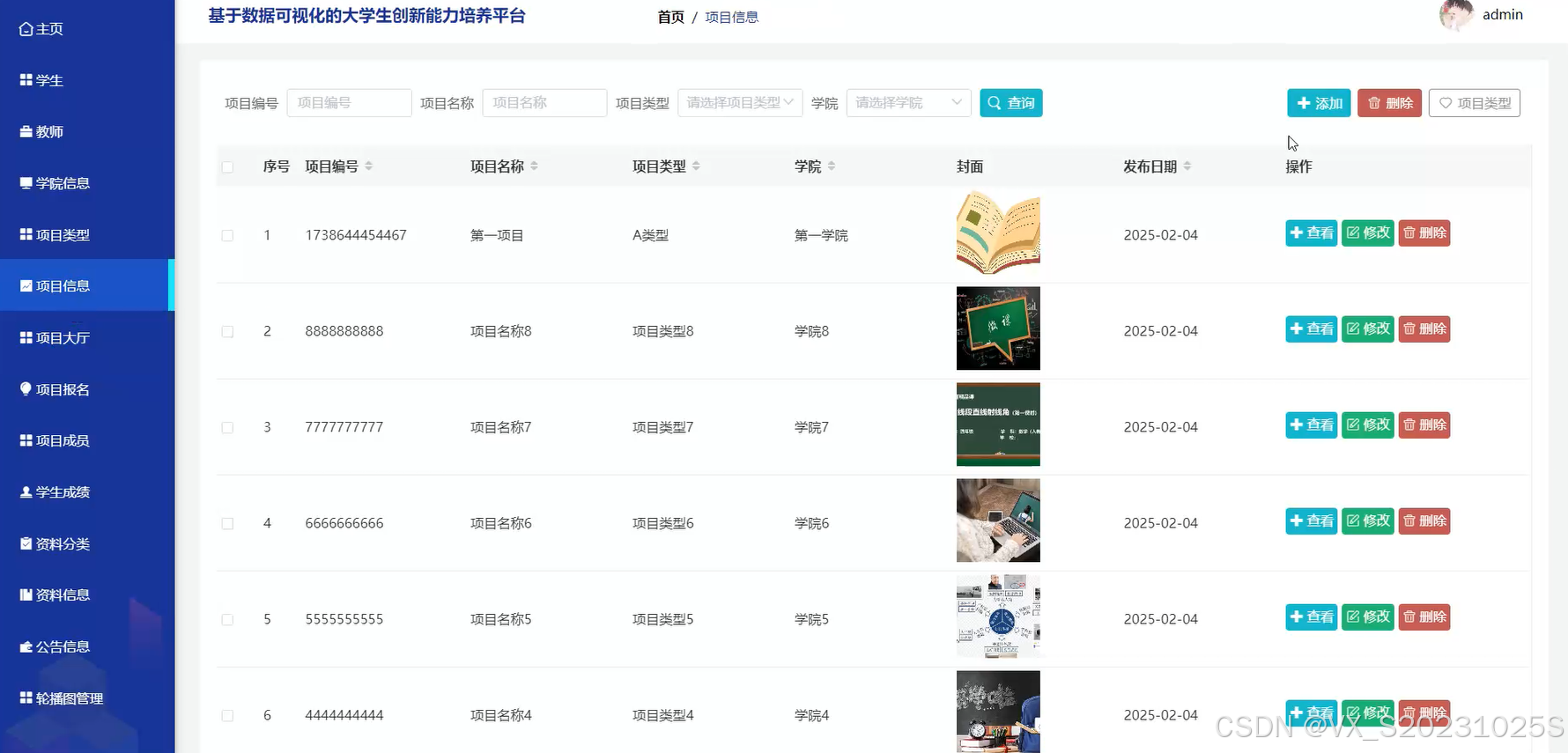Sort by the 项目编号 column arrows
Screen dimensions: 1568x753
[x=368, y=166]
